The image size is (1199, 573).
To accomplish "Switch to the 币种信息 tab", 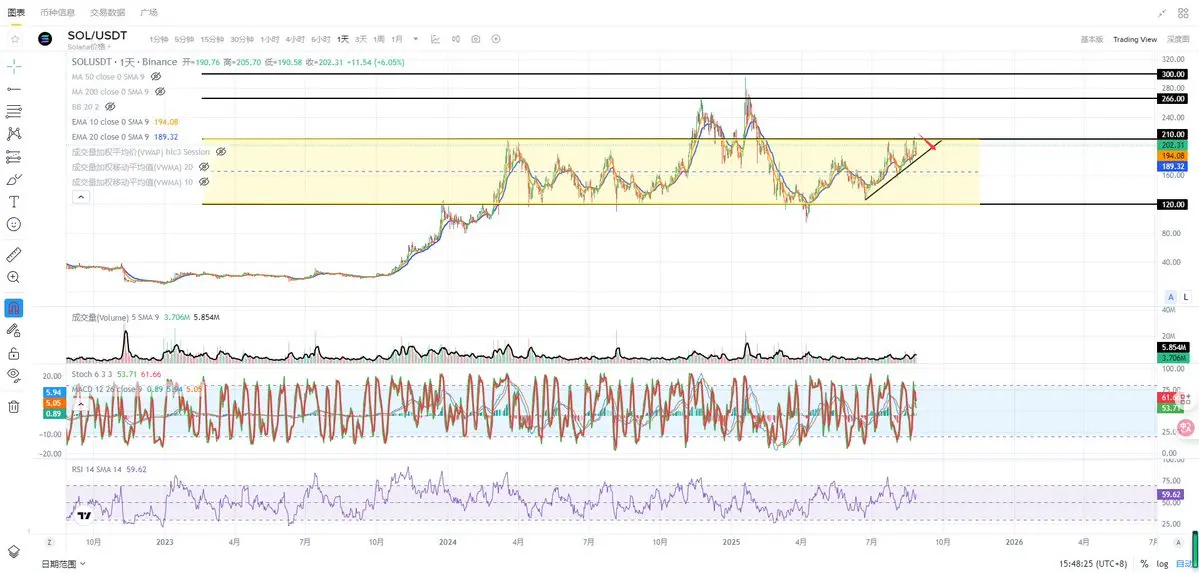I will [x=57, y=13].
